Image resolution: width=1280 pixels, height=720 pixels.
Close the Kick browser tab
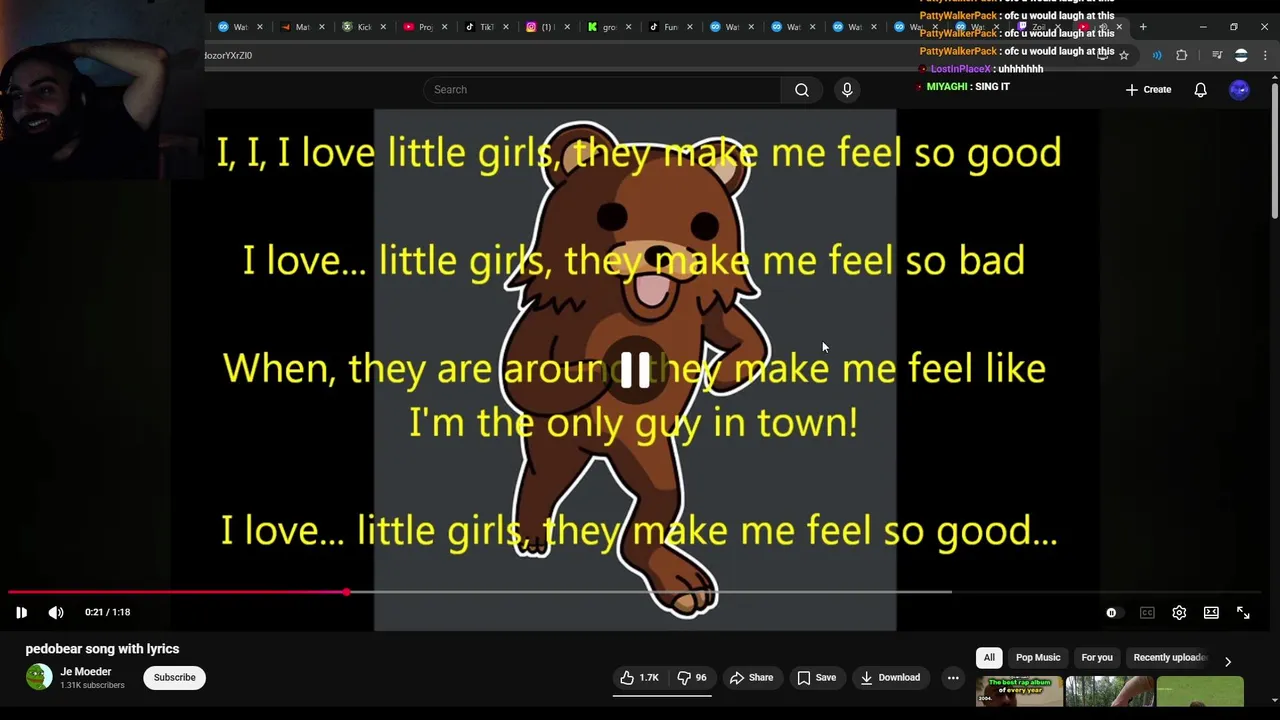tap(383, 27)
